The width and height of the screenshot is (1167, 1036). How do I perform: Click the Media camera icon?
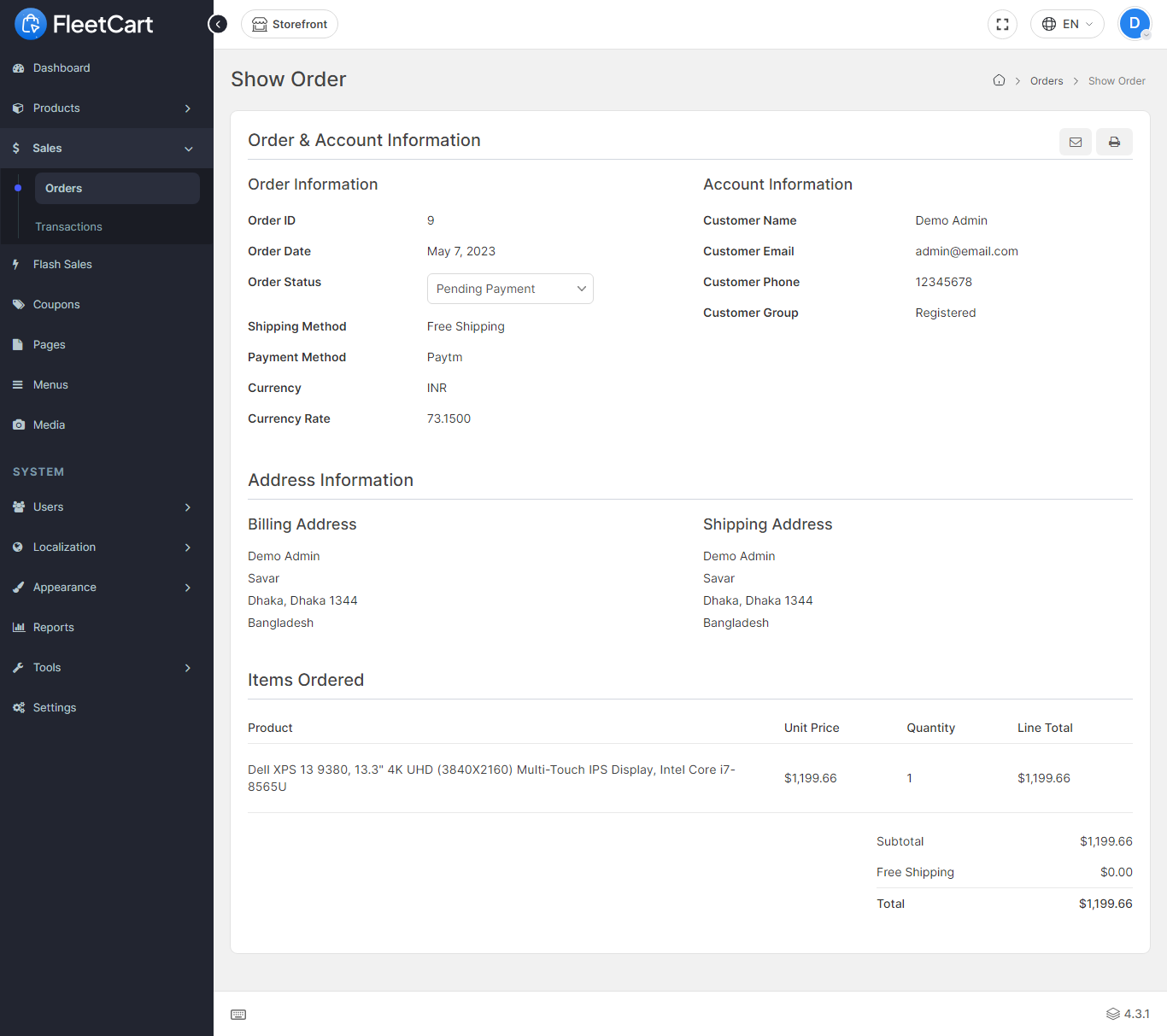(x=18, y=425)
